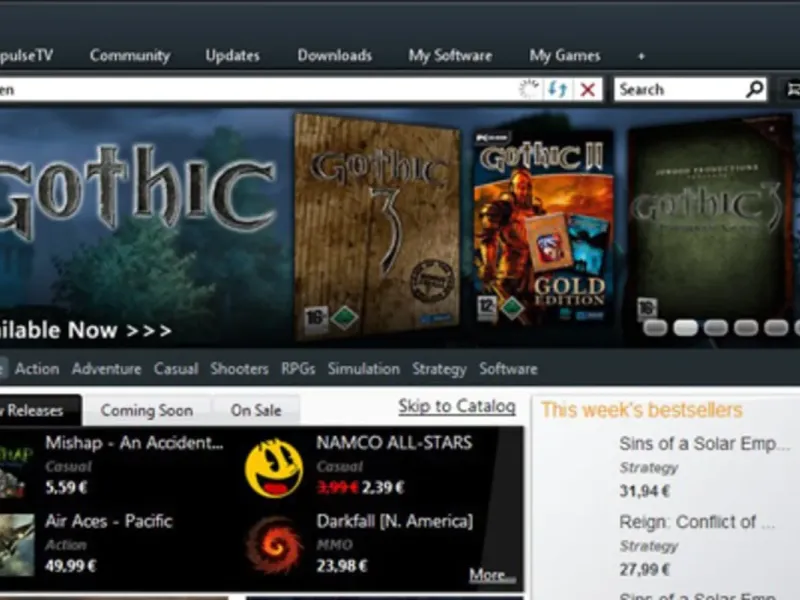
Task: Click the magnifying glass search icon
Action: coord(755,89)
